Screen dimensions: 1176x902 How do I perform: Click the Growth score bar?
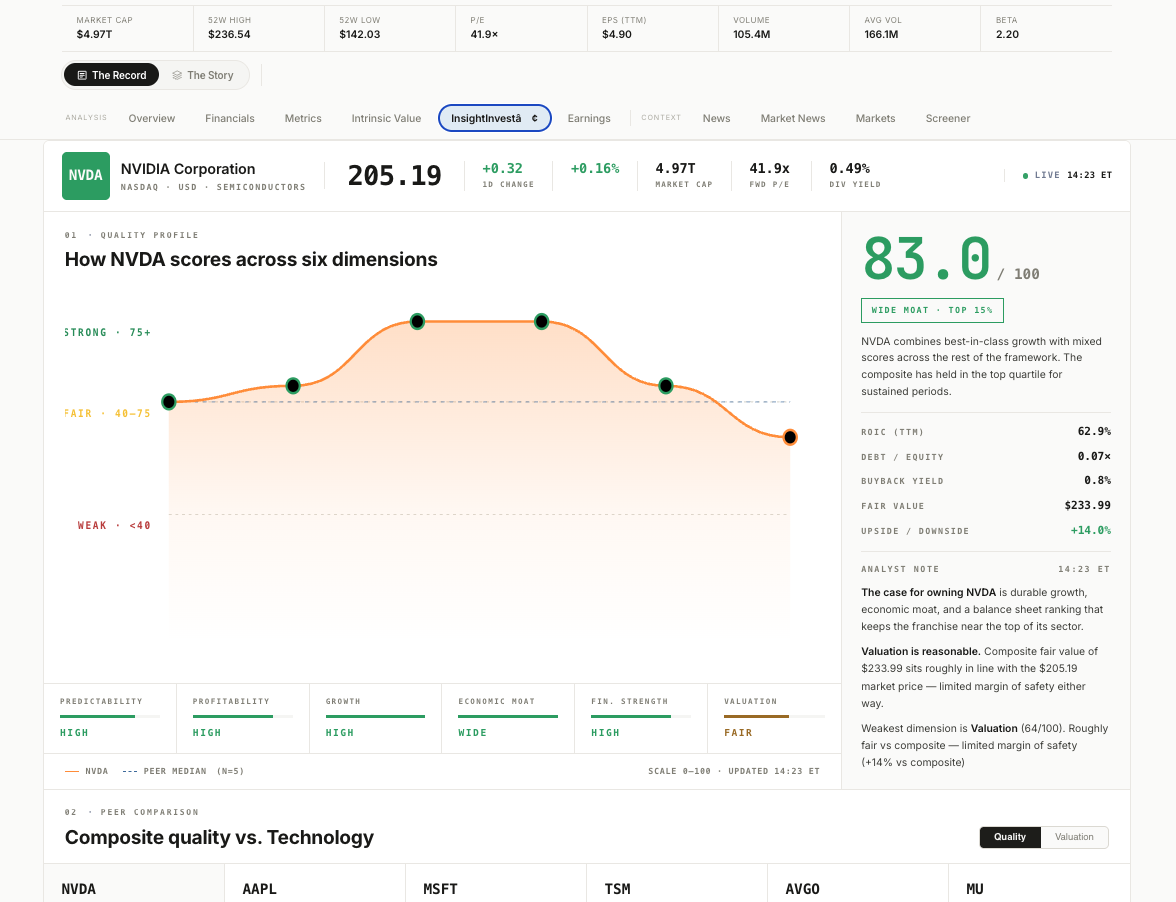pos(375,717)
